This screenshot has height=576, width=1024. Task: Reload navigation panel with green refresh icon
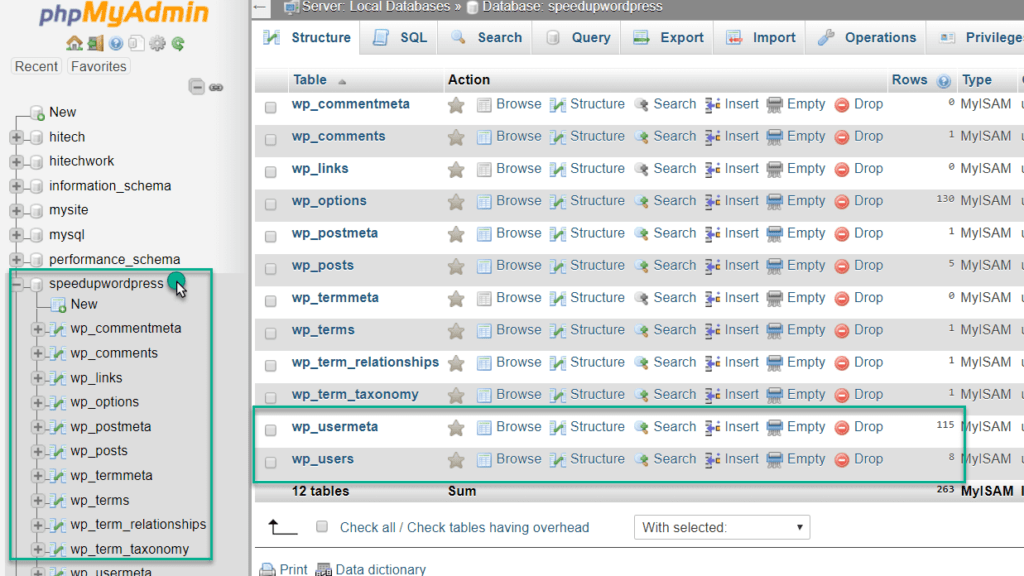pyautogui.click(x=178, y=44)
